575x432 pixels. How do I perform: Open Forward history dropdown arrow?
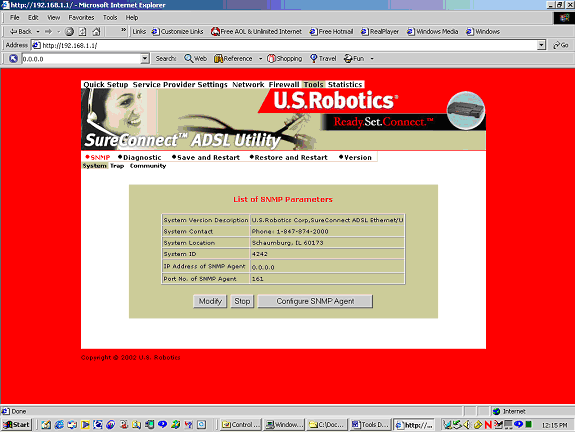(x=59, y=32)
